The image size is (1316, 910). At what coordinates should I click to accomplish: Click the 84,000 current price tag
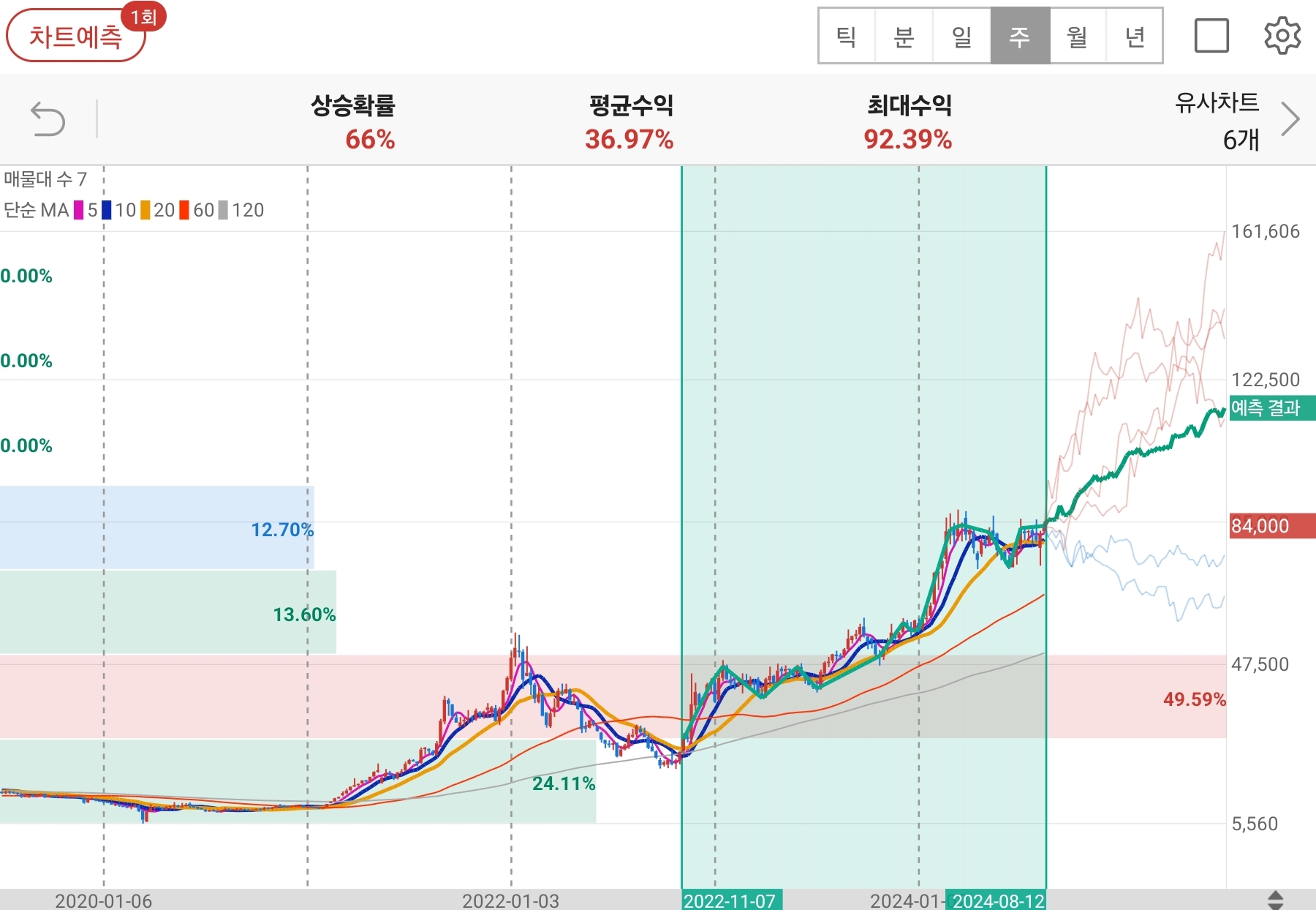(x=1271, y=526)
